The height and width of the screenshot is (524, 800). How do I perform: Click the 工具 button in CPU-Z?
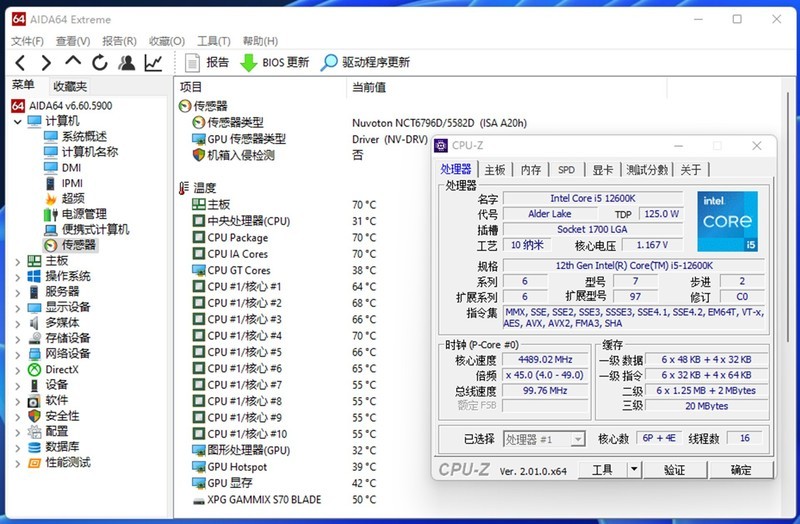point(602,470)
